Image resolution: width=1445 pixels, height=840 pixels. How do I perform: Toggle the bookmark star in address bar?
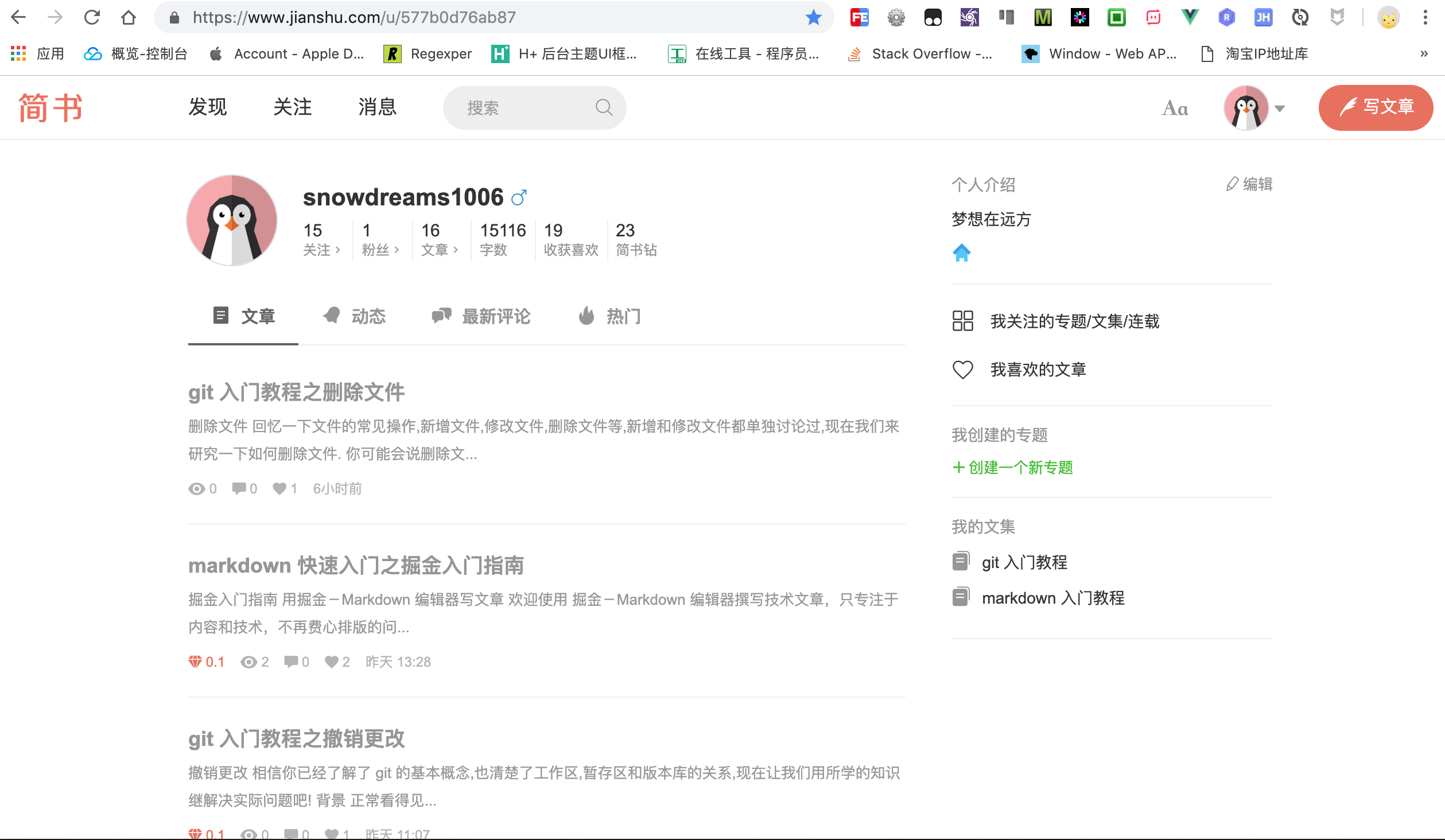pyautogui.click(x=813, y=17)
